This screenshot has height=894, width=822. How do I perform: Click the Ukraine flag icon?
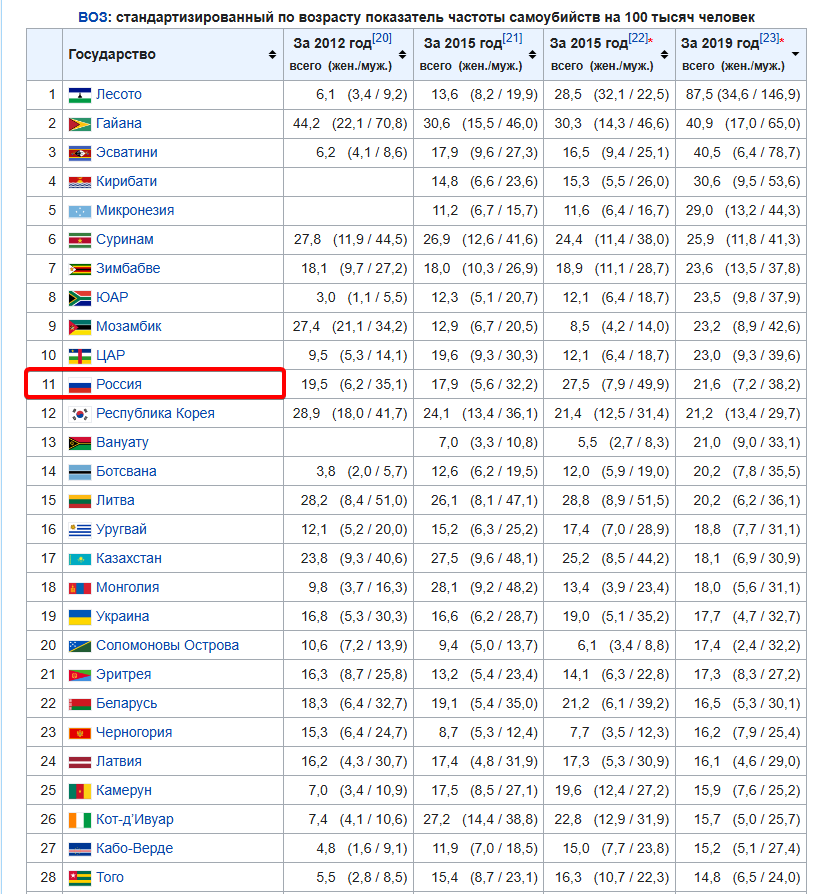coord(79,617)
